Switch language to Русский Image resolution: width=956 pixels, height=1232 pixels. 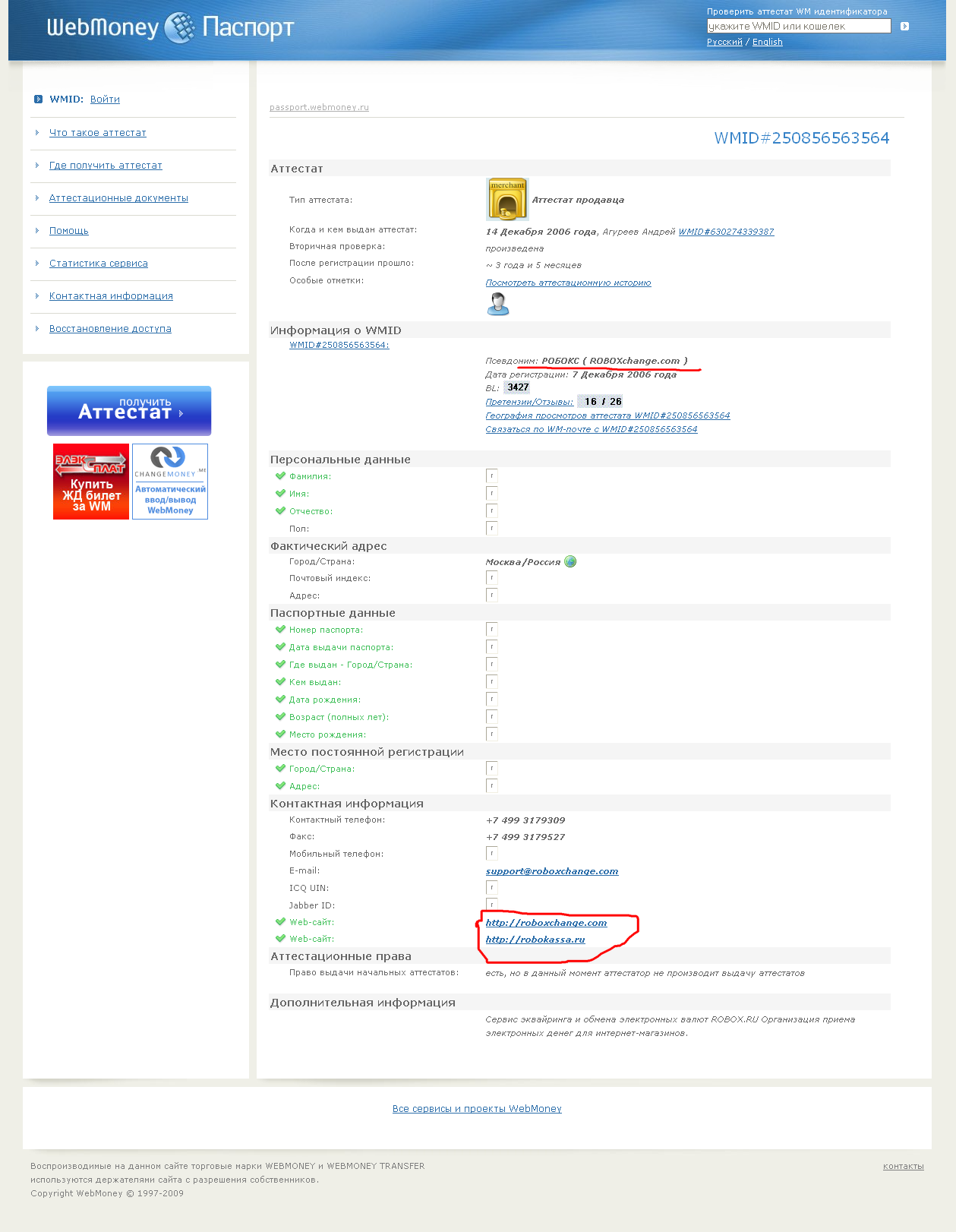point(724,43)
